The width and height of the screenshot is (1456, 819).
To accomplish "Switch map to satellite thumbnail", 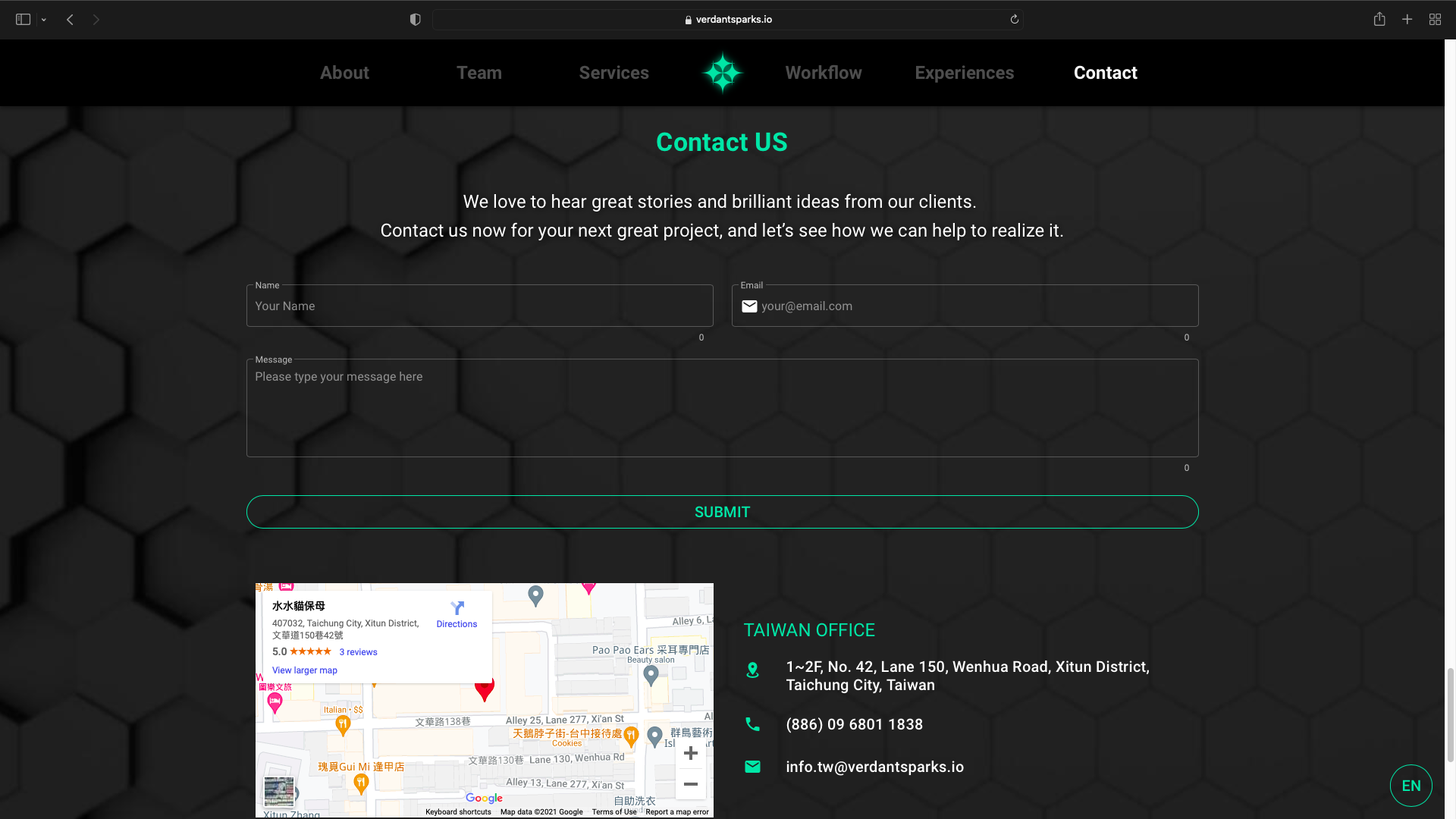I will [279, 792].
